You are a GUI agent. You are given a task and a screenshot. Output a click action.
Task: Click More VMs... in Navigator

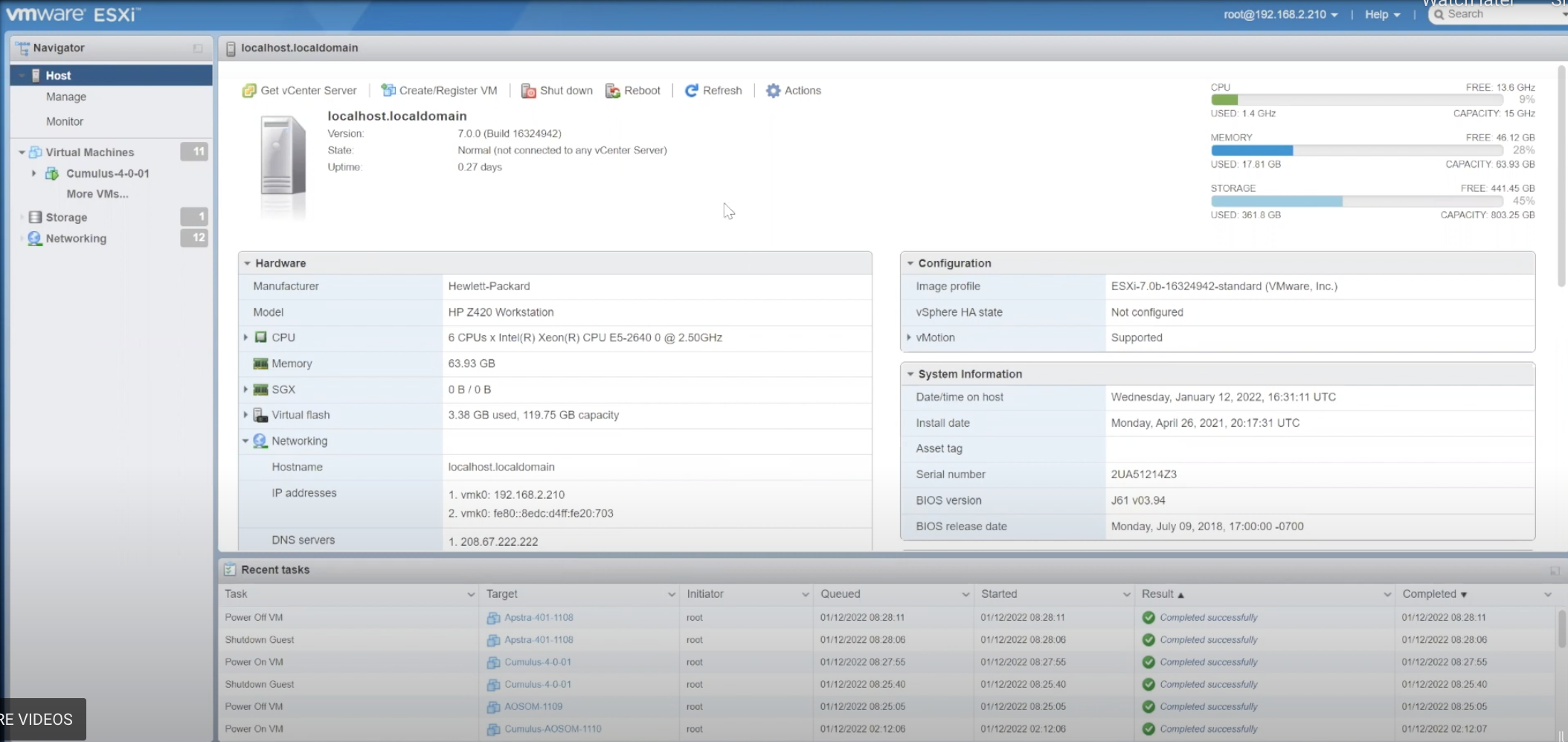coord(97,194)
